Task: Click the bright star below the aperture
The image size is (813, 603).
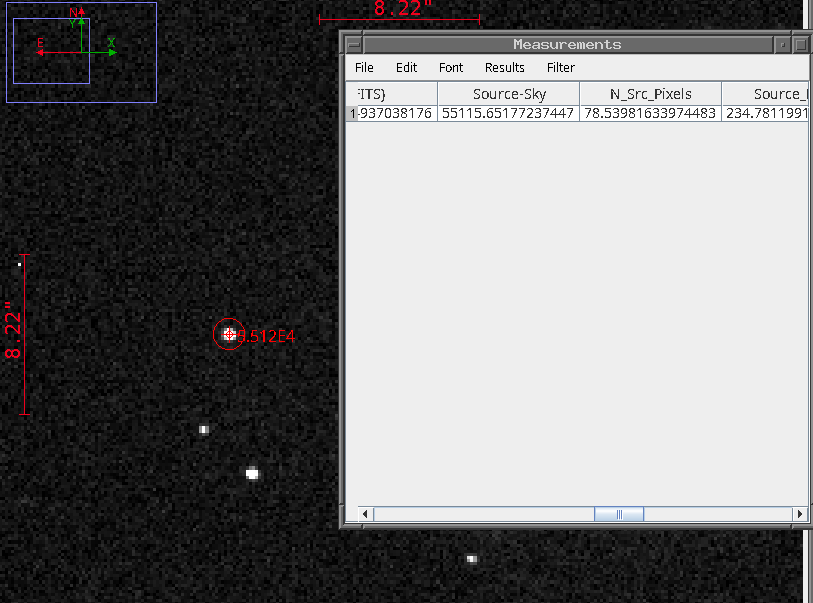Action: coord(252,474)
